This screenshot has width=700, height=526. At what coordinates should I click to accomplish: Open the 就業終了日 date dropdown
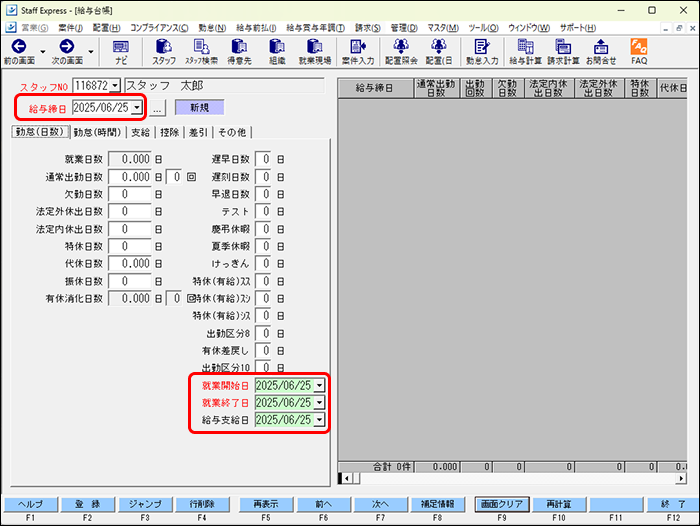(319, 403)
